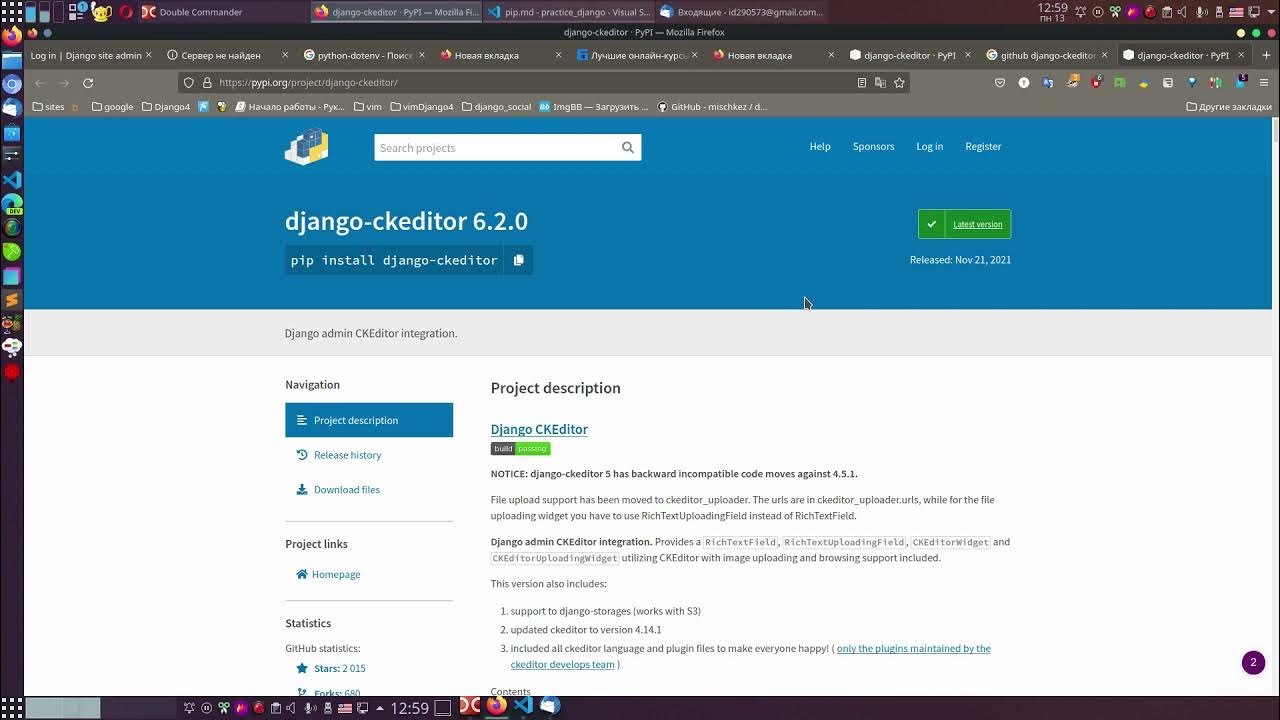Image resolution: width=1280 pixels, height=720 pixels.
Task: Open the US flag keyboard layout indicator
Action: tap(1237, 12)
